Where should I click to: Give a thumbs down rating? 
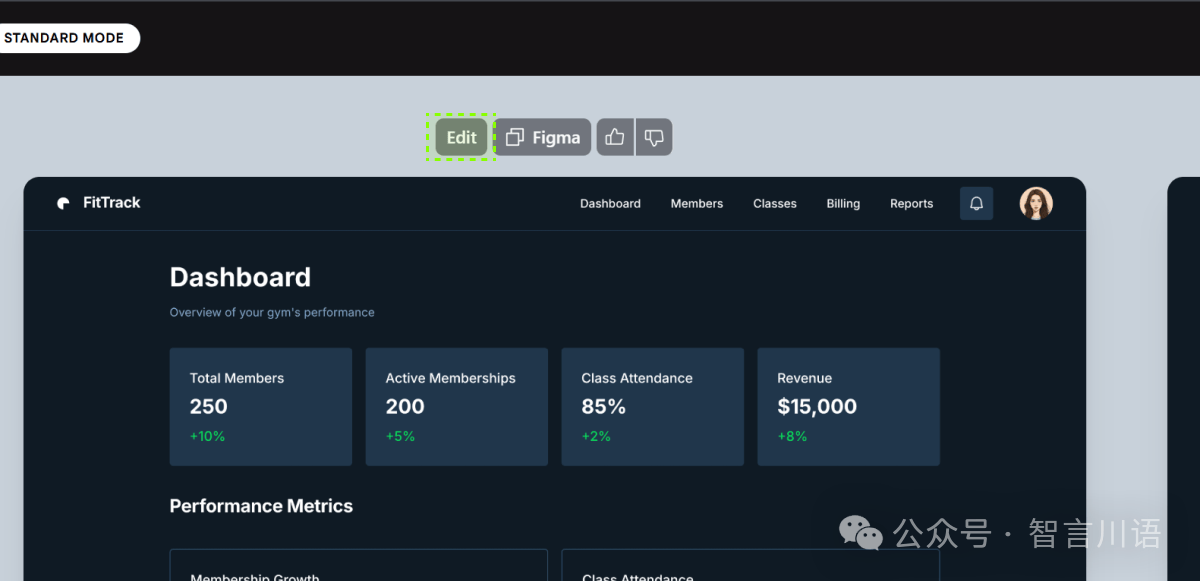pyautogui.click(x=654, y=137)
